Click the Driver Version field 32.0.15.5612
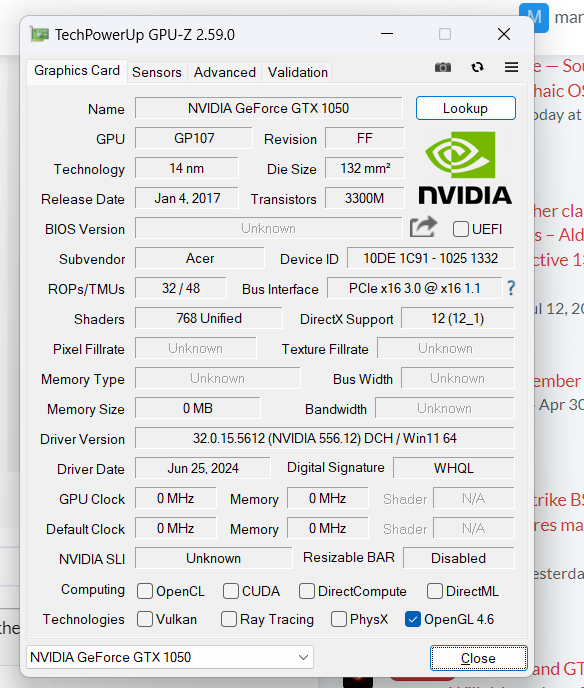The width and height of the screenshot is (584, 688). [325, 438]
